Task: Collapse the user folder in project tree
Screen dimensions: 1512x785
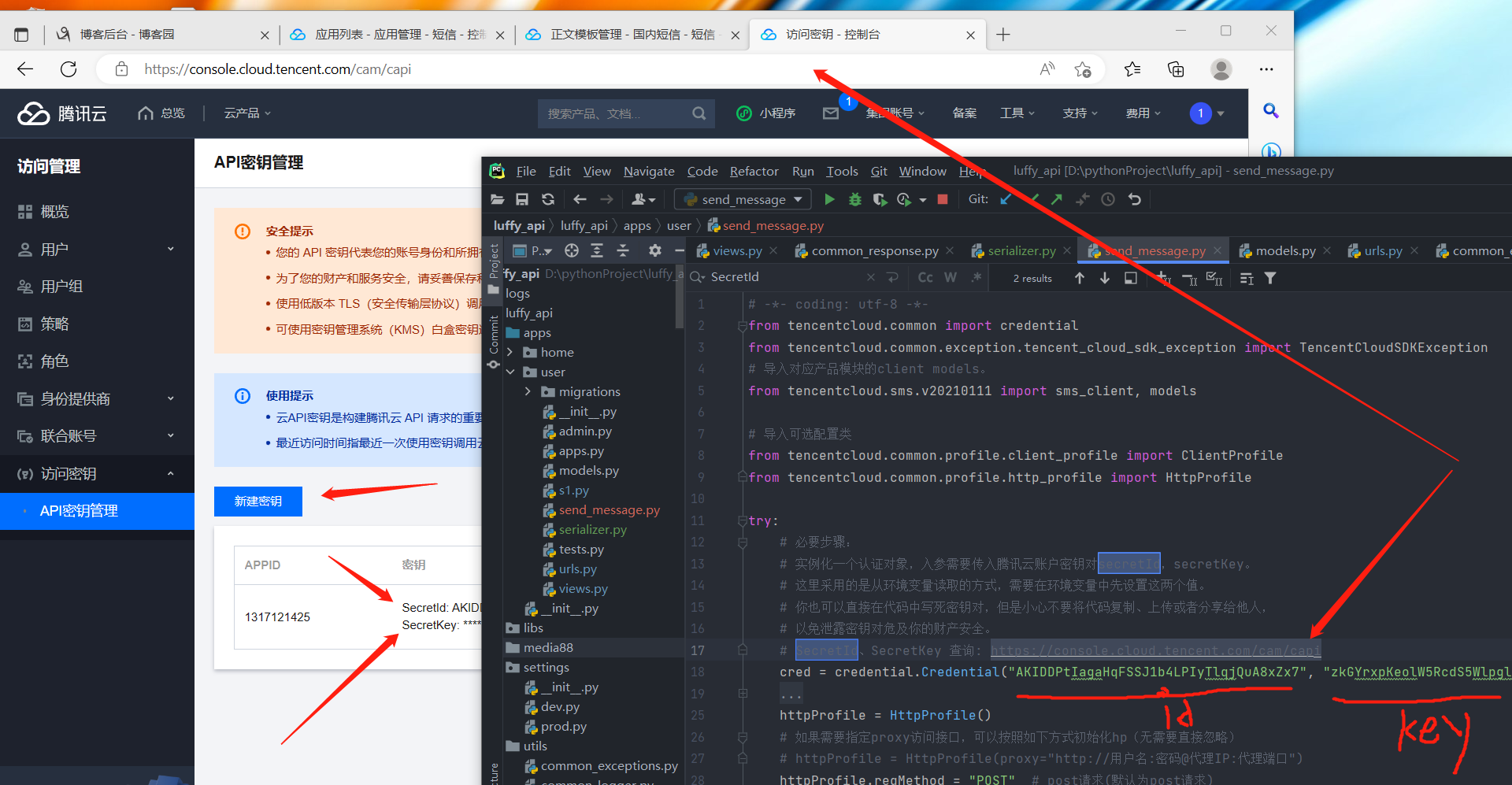Action: pyautogui.click(x=510, y=372)
